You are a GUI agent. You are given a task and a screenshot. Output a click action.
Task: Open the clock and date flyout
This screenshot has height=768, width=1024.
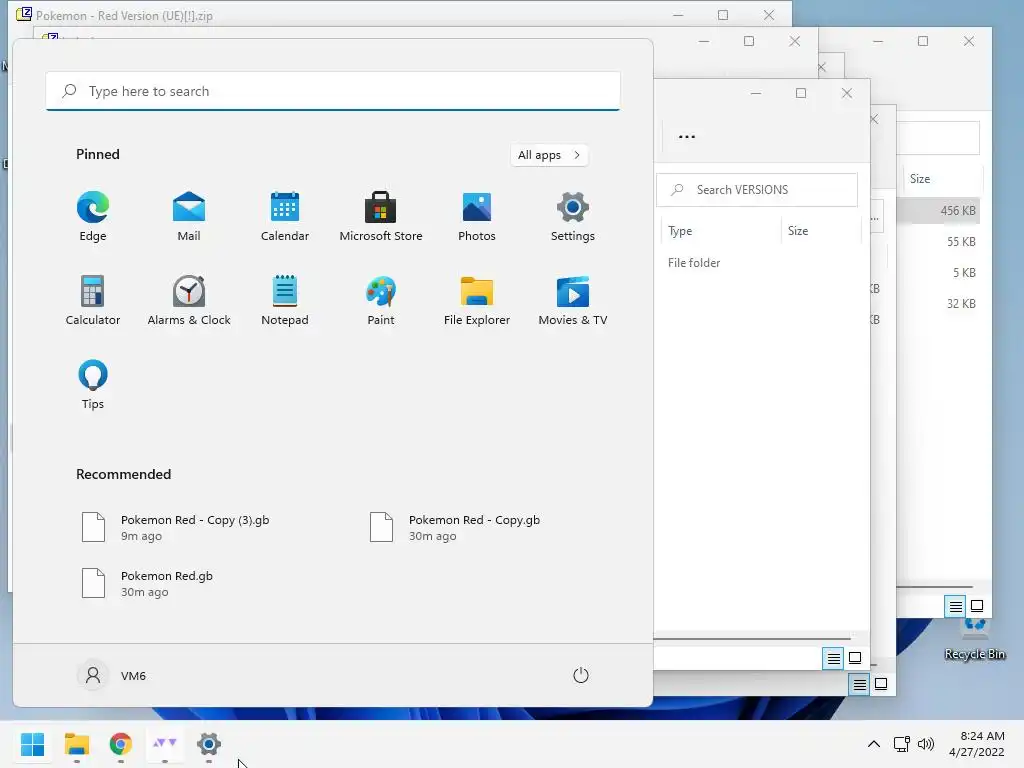pos(977,744)
